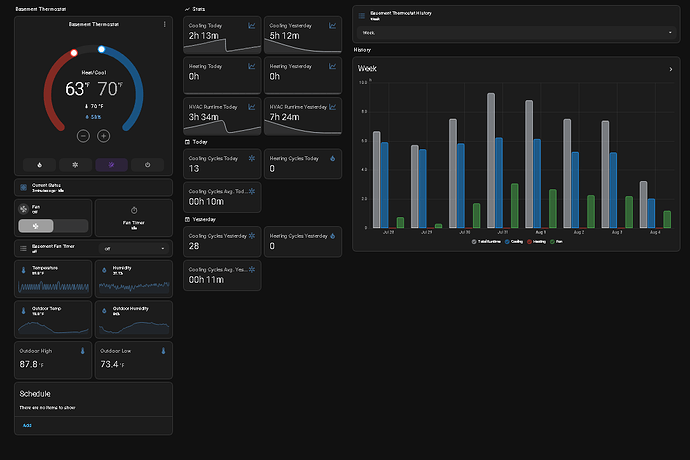Image resolution: width=690 pixels, height=460 pixels.
Task: Click the Heating Cycles Today flame icon
Action: click(x=333, y=158)
